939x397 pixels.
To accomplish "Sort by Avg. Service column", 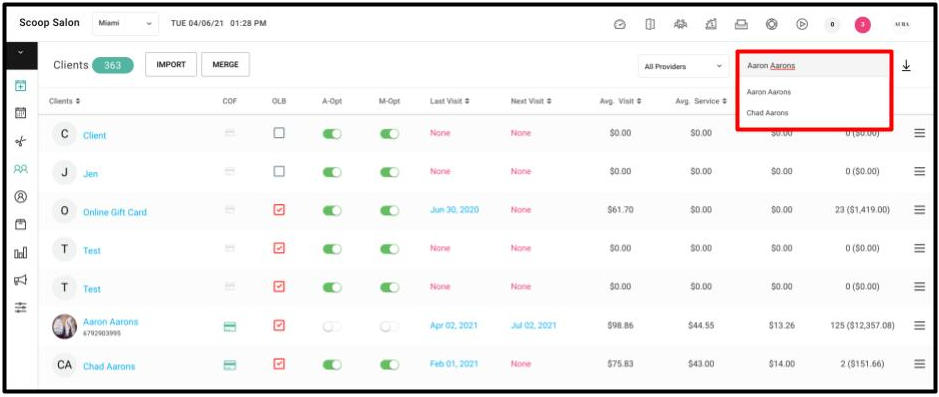I will coord(700,101).
